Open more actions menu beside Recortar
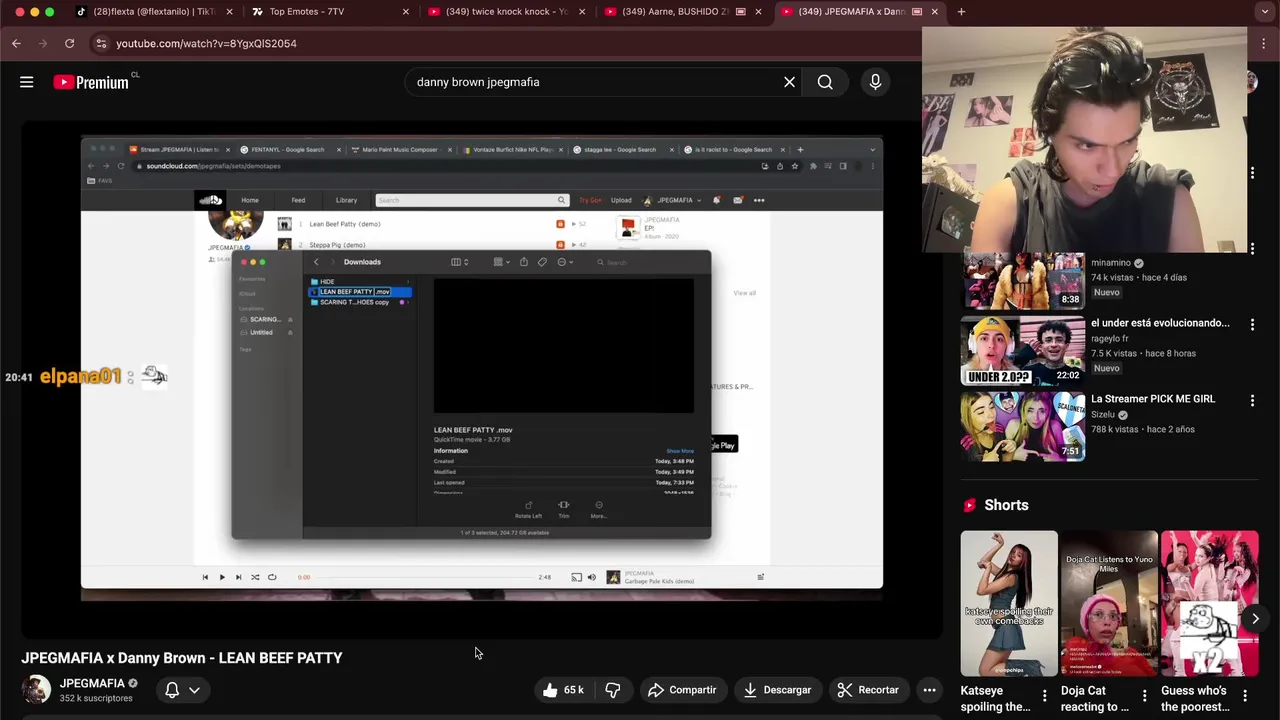1280x720 pixels. pos(929,690)
